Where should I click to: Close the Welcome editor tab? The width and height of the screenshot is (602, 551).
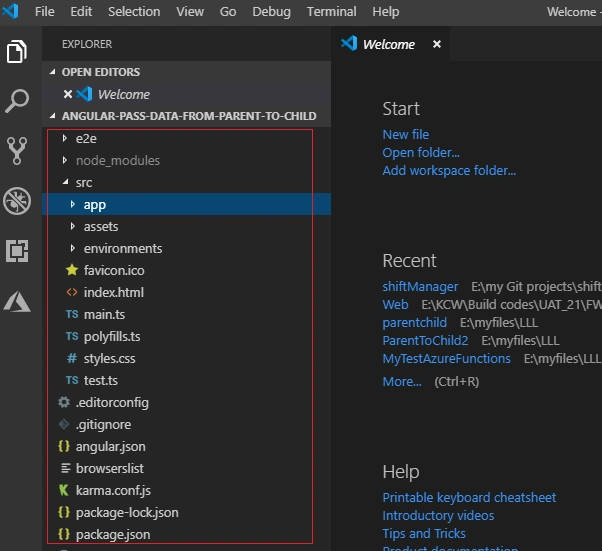point(437,44)
